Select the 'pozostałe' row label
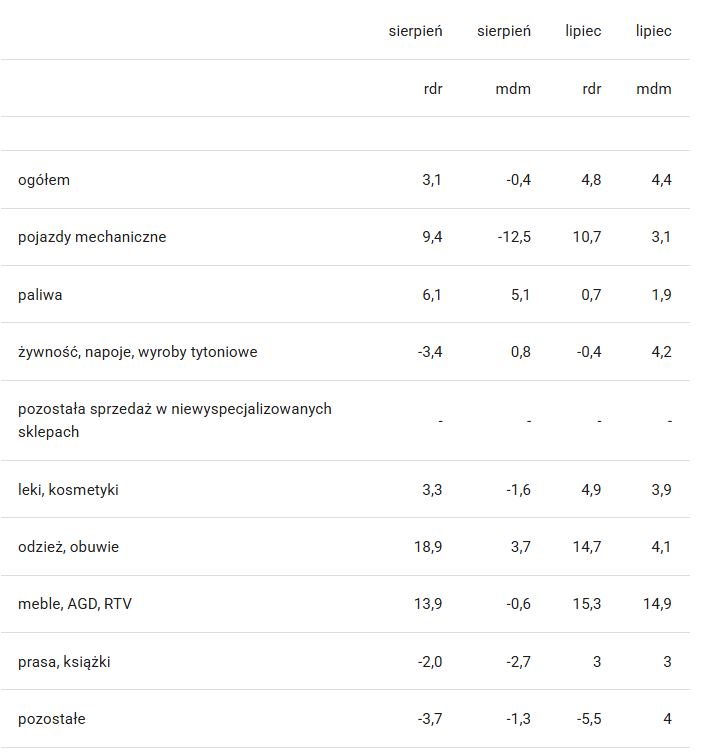 point(51,719)
